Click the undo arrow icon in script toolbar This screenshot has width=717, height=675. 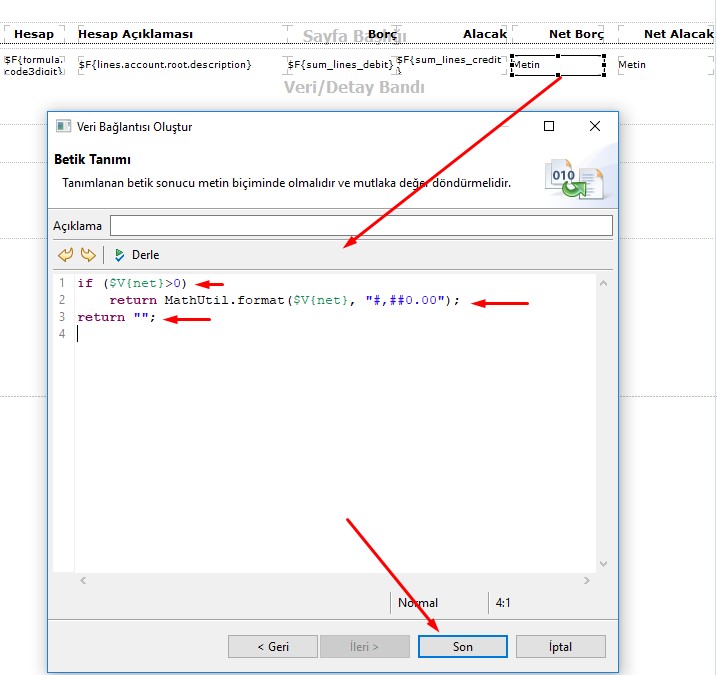pos(66,255)
